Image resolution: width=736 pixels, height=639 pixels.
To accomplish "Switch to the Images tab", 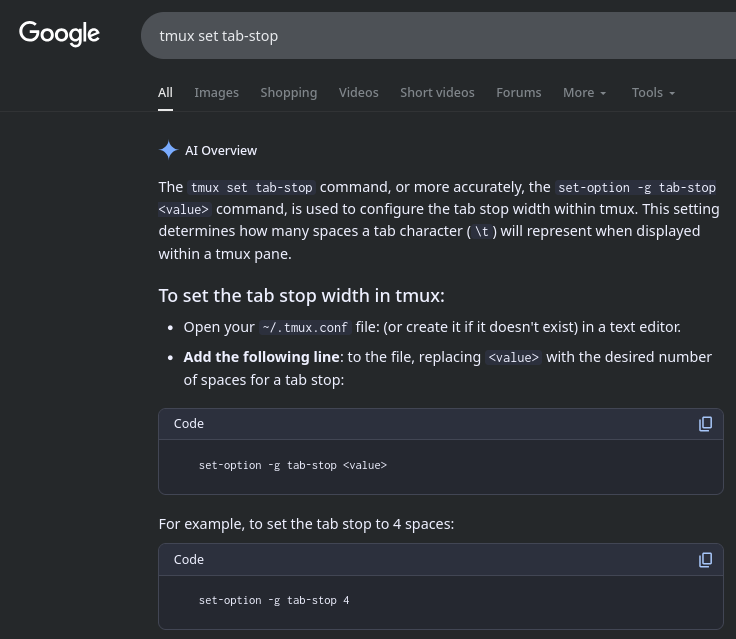I will (x=216, y=92).
